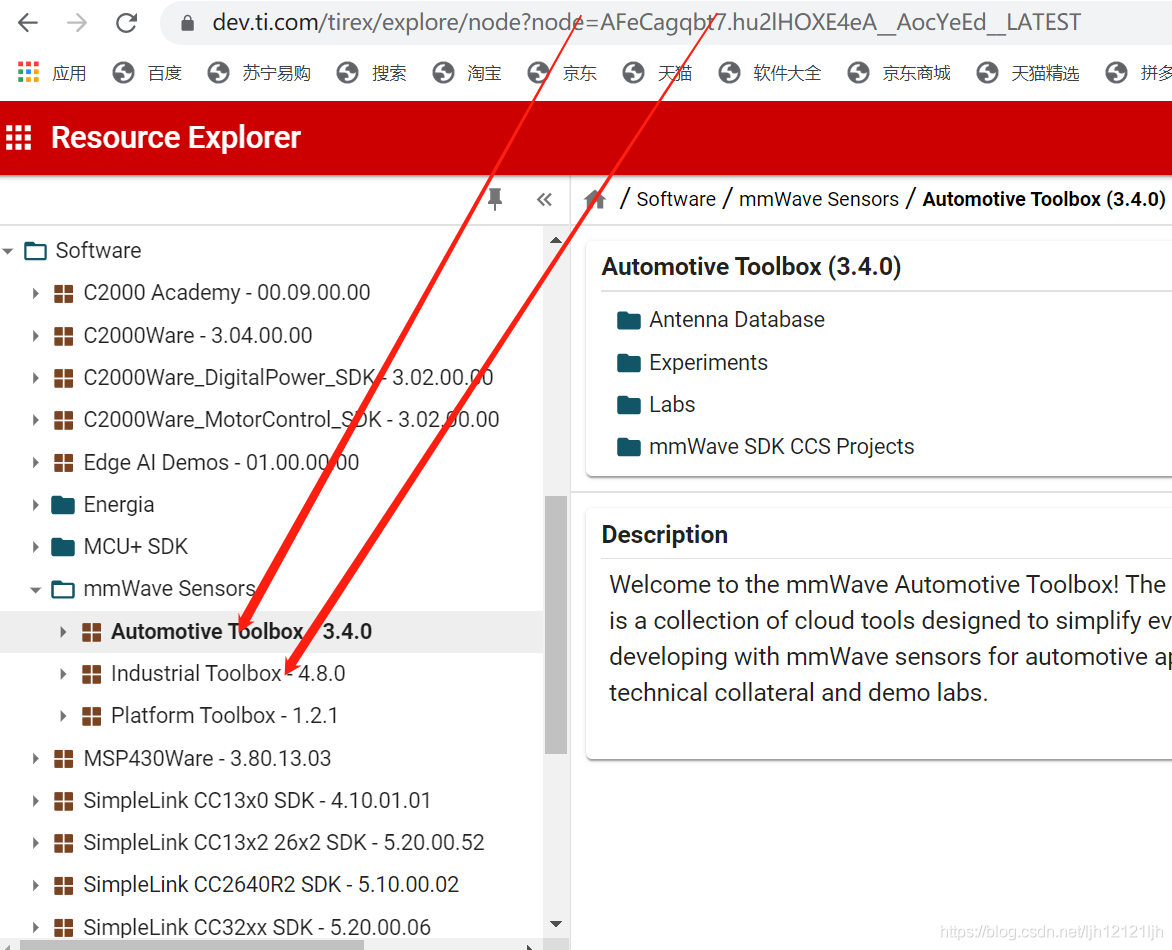Select SimpleLink CC13x2 26x2 SDK package icon
Viewport: 1172px width, 950px height.
coord(64,843)
